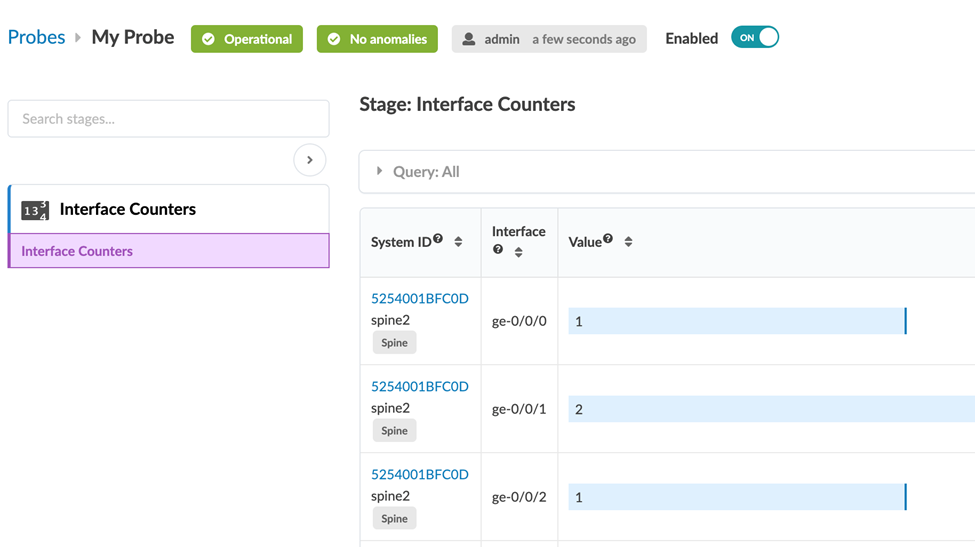Sort table by Value column arrows

628,242
